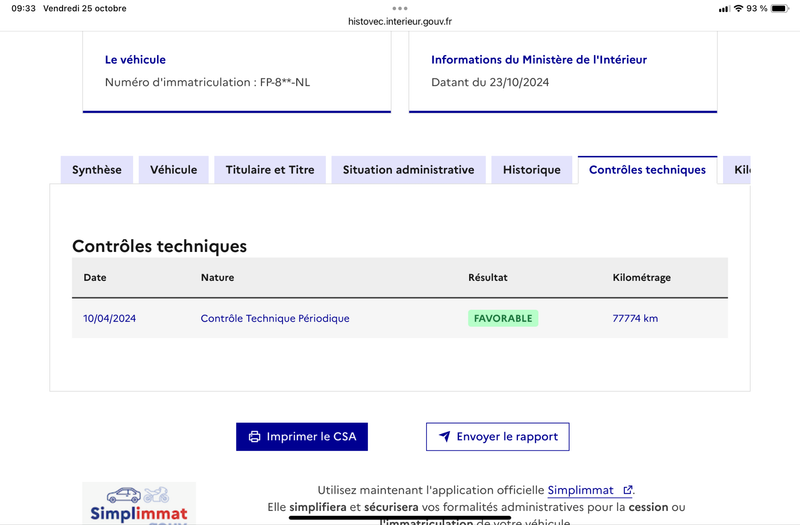Click the printer icon on Imprimer button
The height and width of the screenshot is (525, 800).
coord(254,437)
